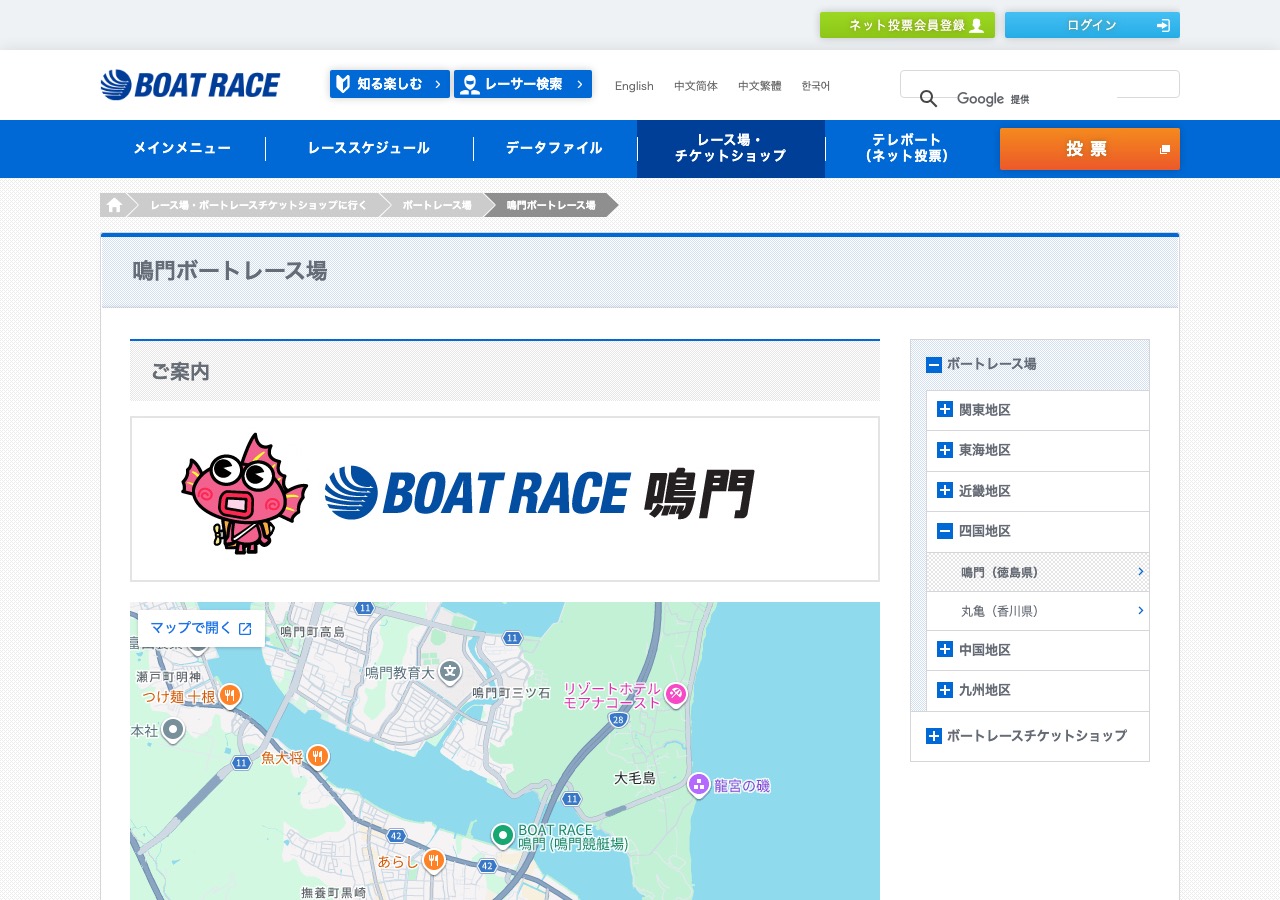Open the レース場・チケットショップ nav item
1280x900 pixels.
pyautogui.click(x=731, y=148)
